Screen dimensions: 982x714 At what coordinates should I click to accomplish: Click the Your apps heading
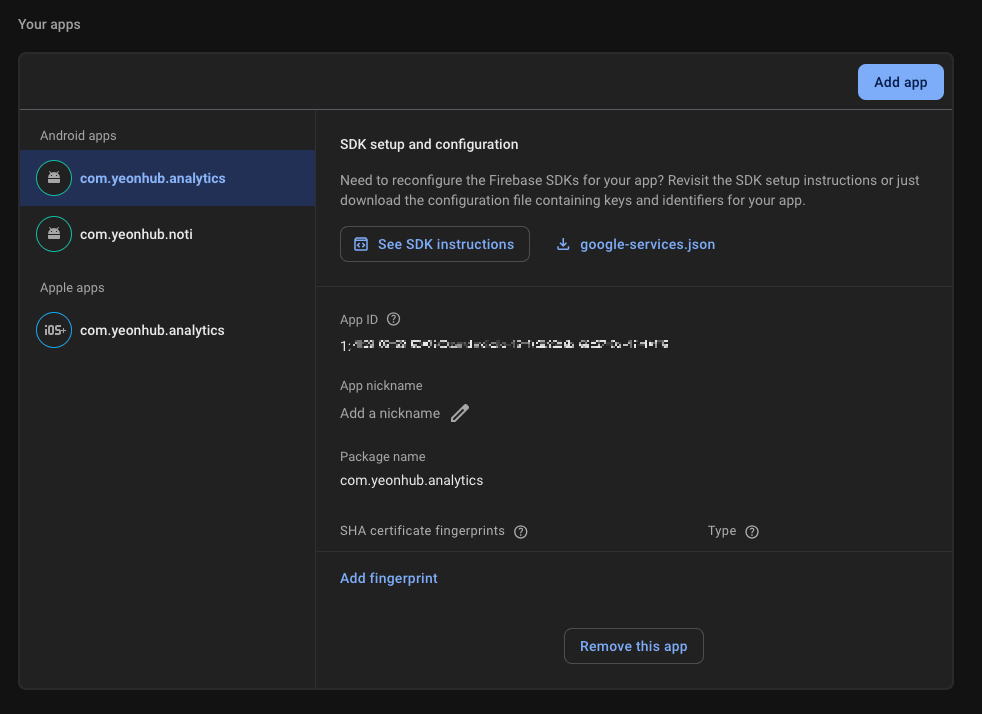[x=49, y=24]
